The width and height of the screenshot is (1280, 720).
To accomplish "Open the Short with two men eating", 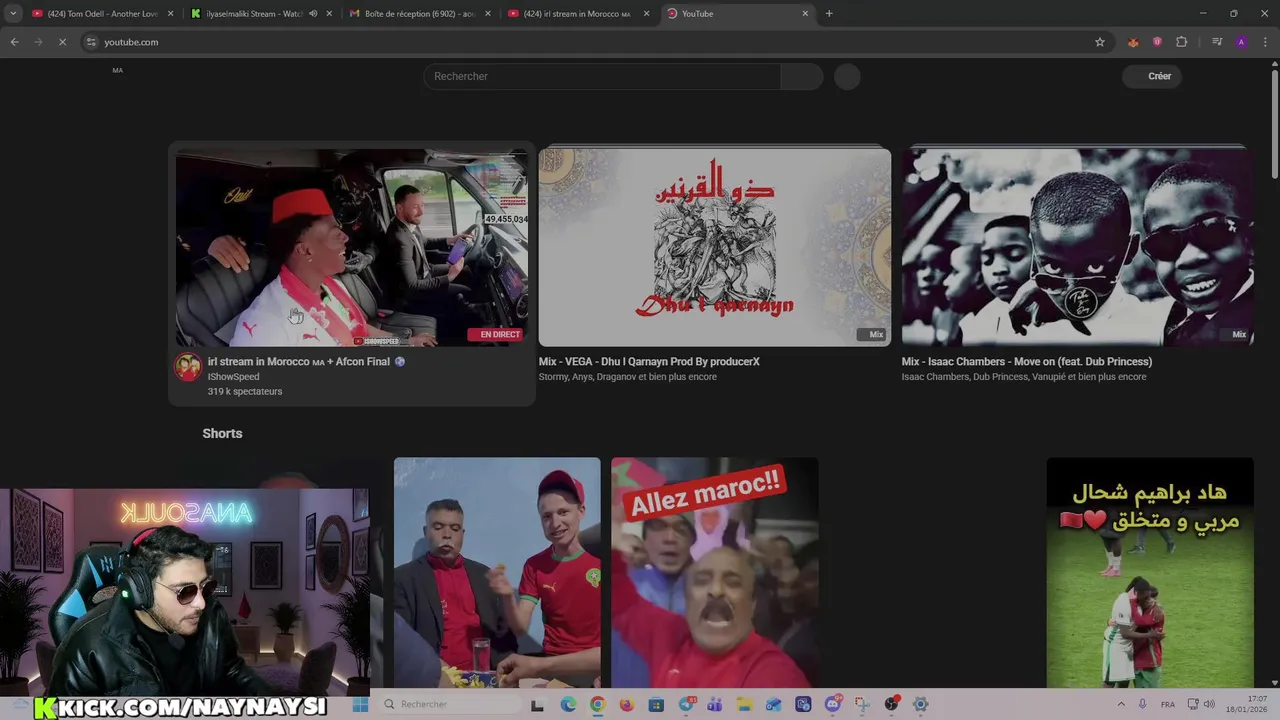I will coord(497,572).
